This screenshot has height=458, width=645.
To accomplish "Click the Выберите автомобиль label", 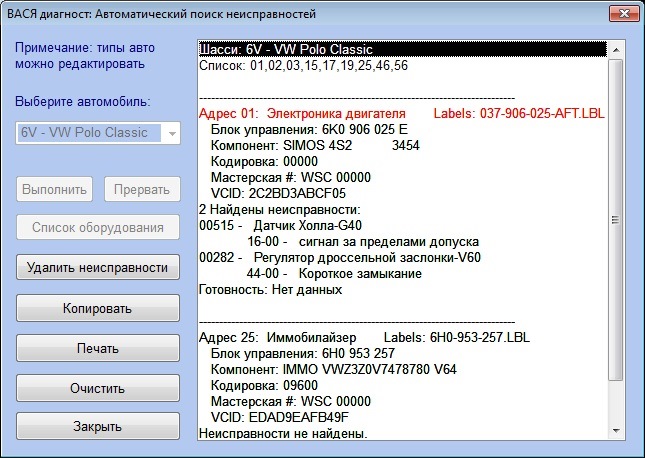I will coord(83,102).
